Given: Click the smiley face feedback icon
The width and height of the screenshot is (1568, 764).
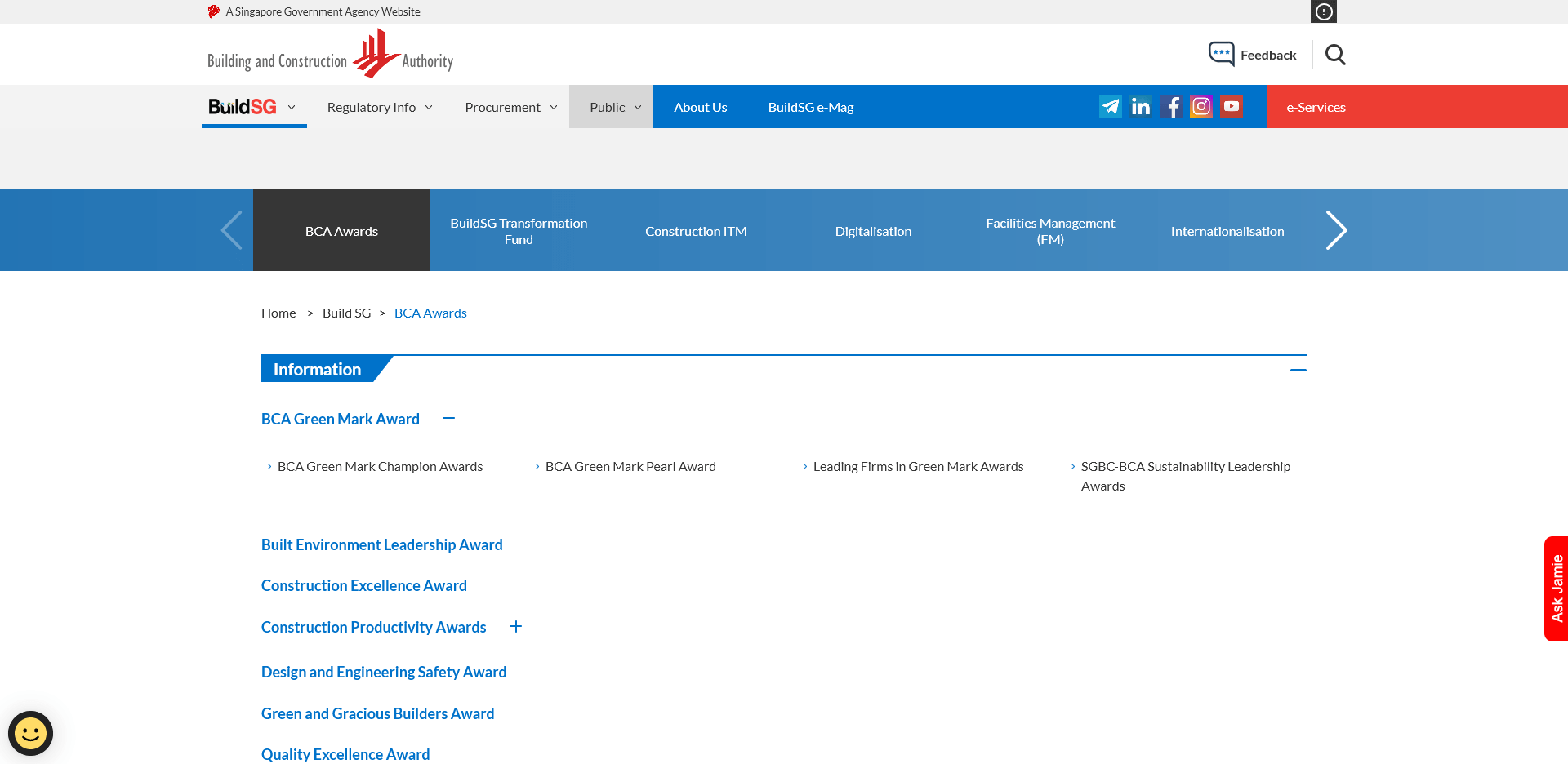Looking at the screenshot, I should pos(31,733).
